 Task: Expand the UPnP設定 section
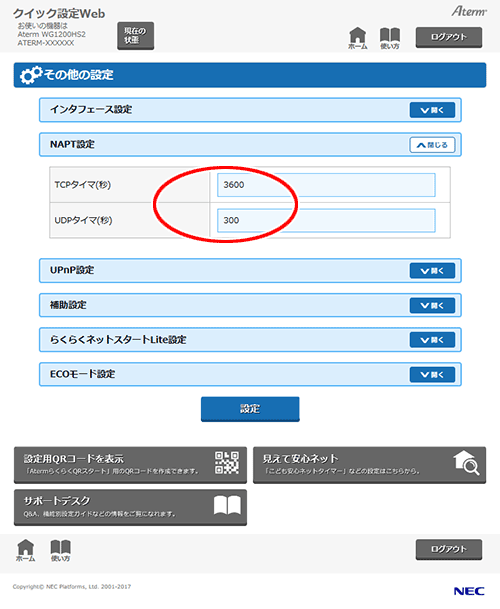pos(432,271)
